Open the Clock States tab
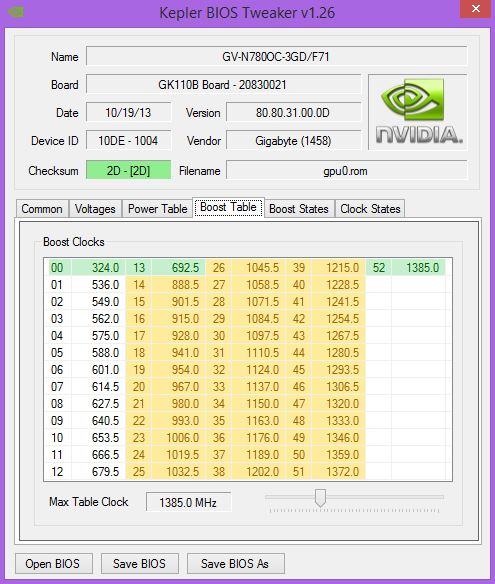The width and height of the screenshot is (495, 584). coord(370,209)
